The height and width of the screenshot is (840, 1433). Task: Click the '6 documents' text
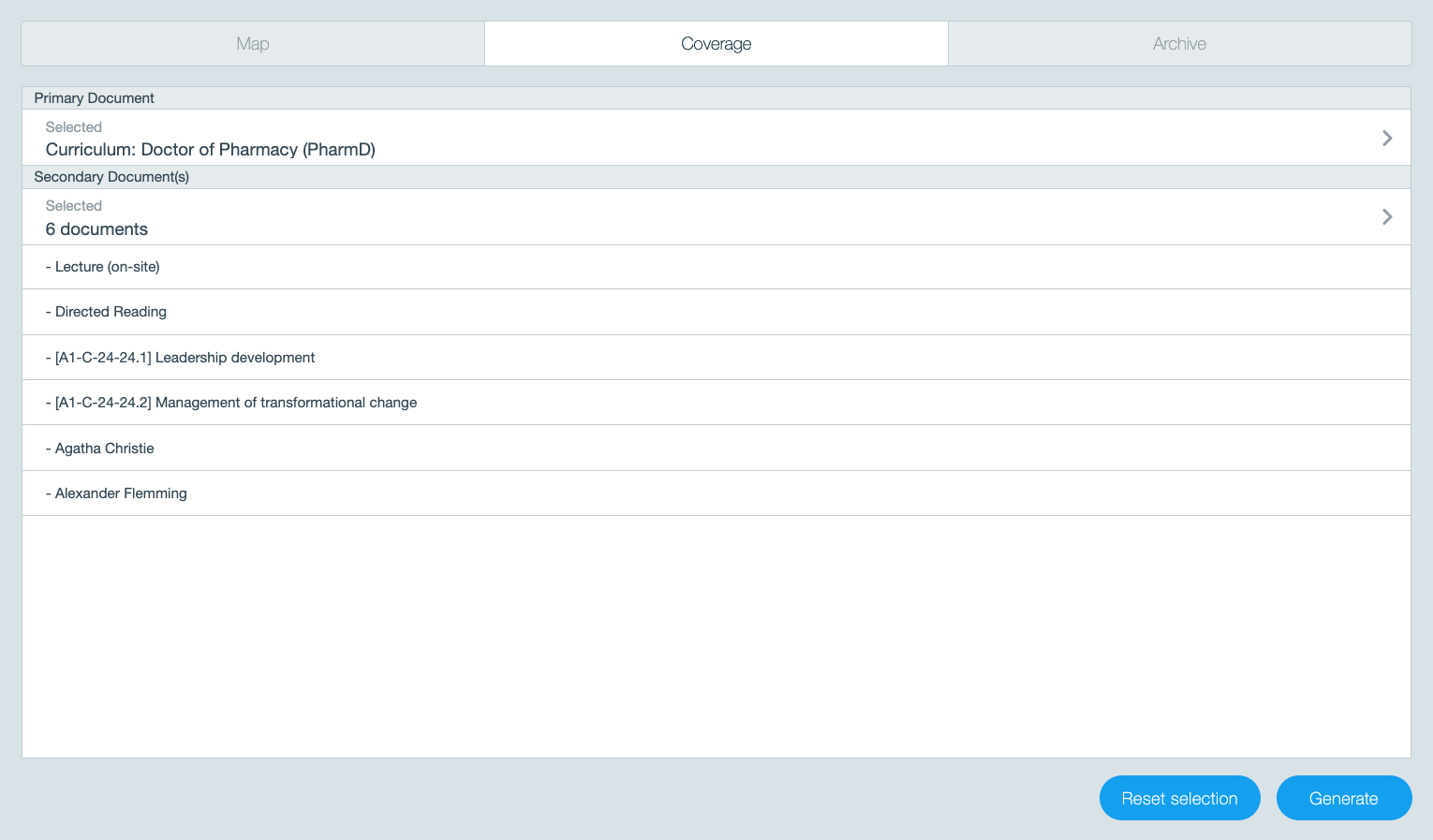[x=96, y=229]
